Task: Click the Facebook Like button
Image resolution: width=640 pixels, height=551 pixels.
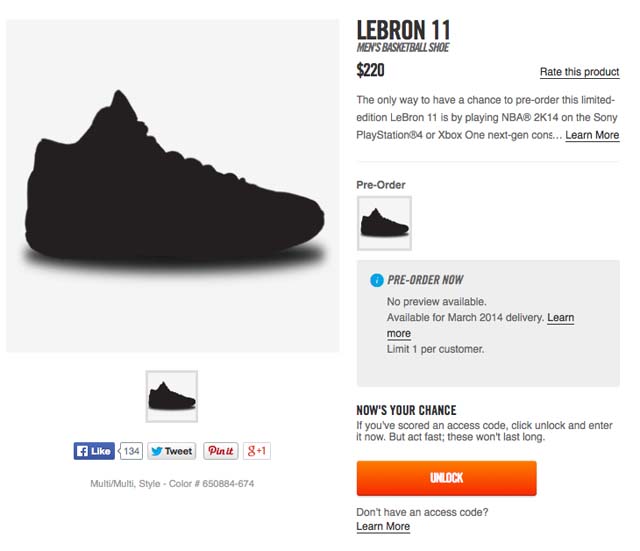Action: [x=94, y=451]
